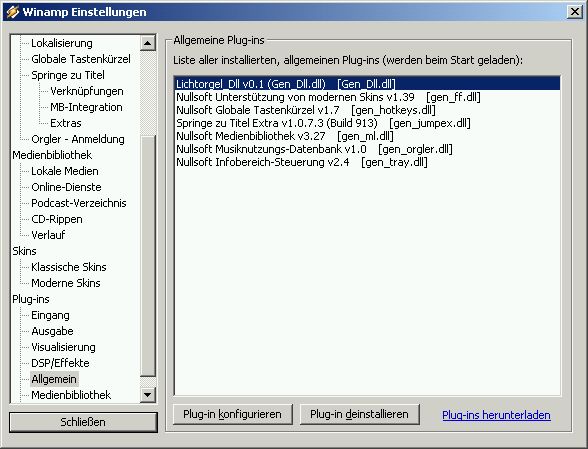This screenshot has width=588, height=449.
Task: Select Nullsoft Infobereich-Steuerung v2.4 plug-in
Action: 367,162
